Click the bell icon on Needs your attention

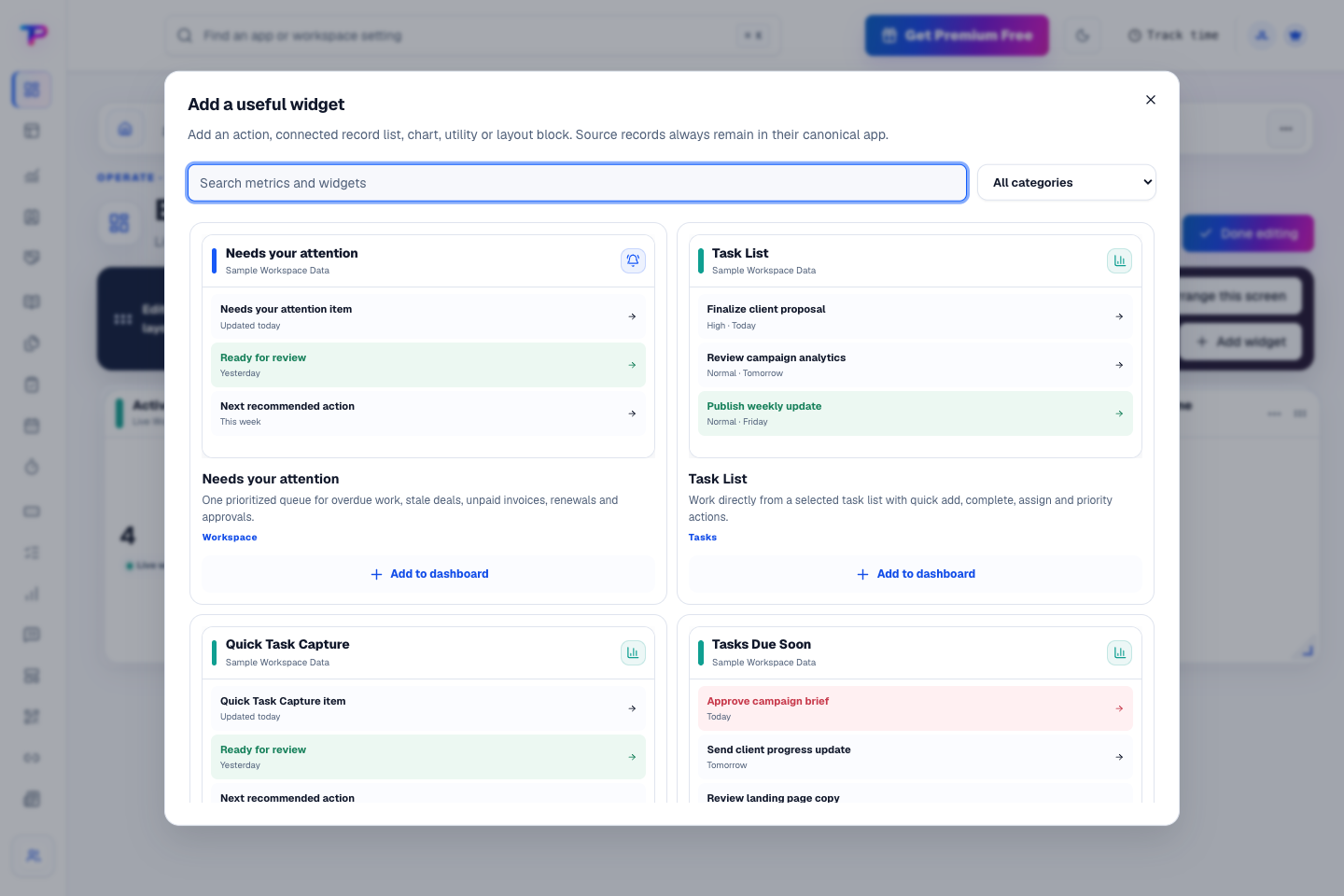pyautogui.click(x=633, y=260)
